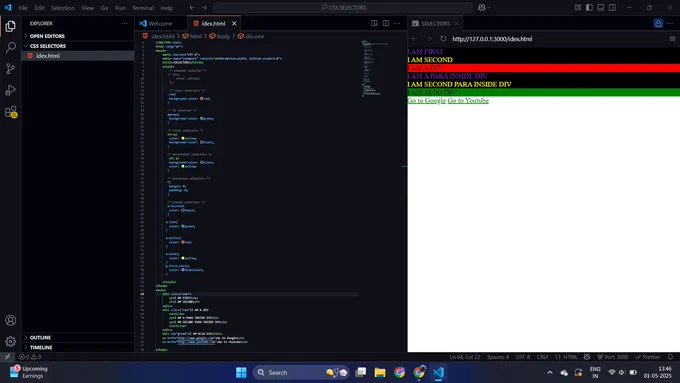
Task: Split the editor to the right
Action: (386, 23)
